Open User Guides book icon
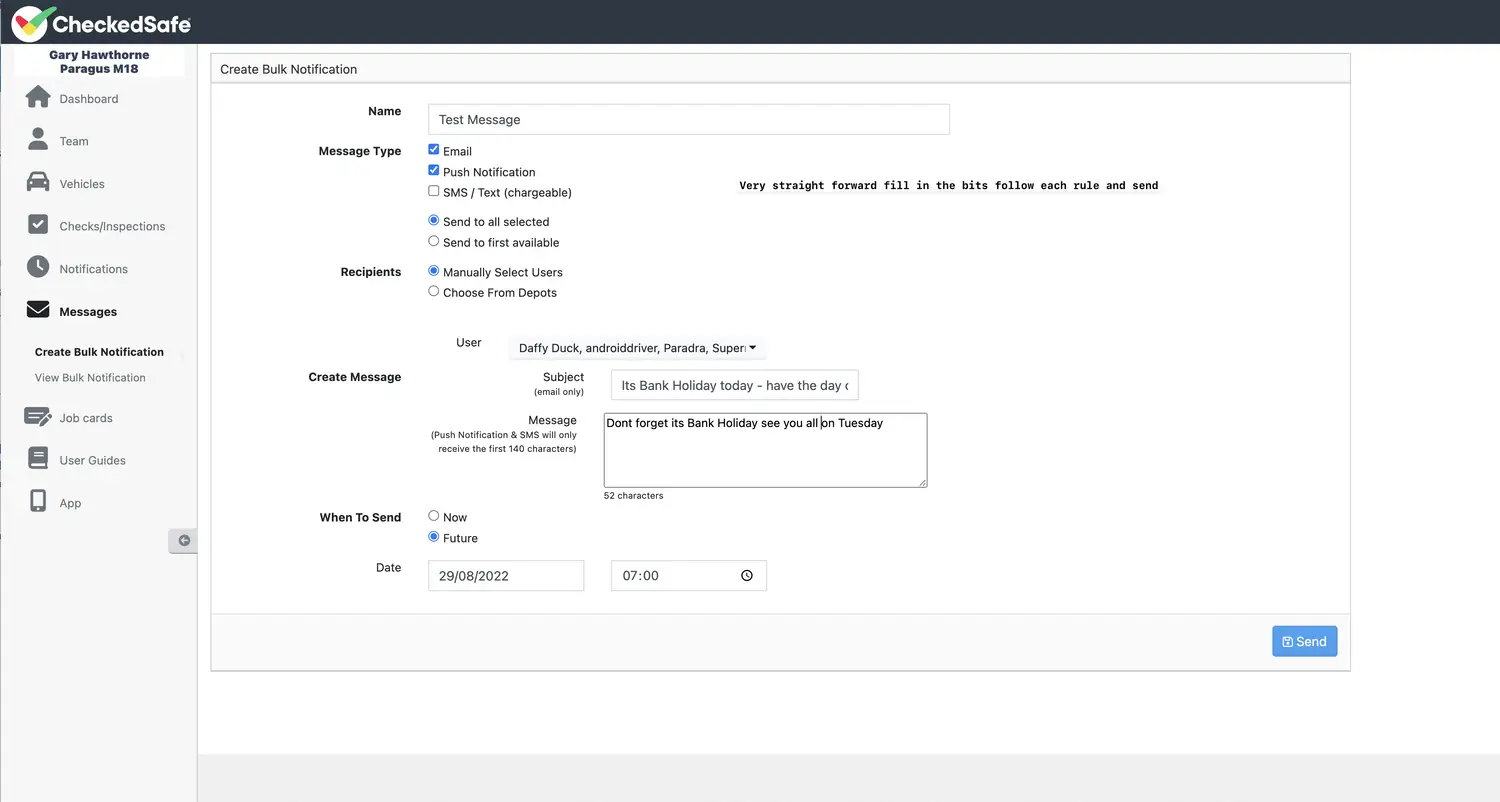The width and height of the screenshot is (1500, 802). [38, 459]
